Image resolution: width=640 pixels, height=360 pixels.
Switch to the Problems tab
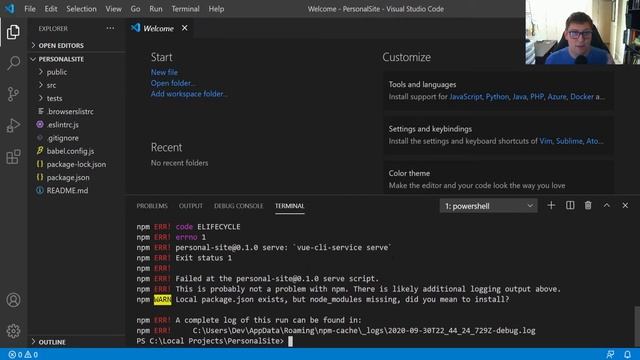(152, 206)
